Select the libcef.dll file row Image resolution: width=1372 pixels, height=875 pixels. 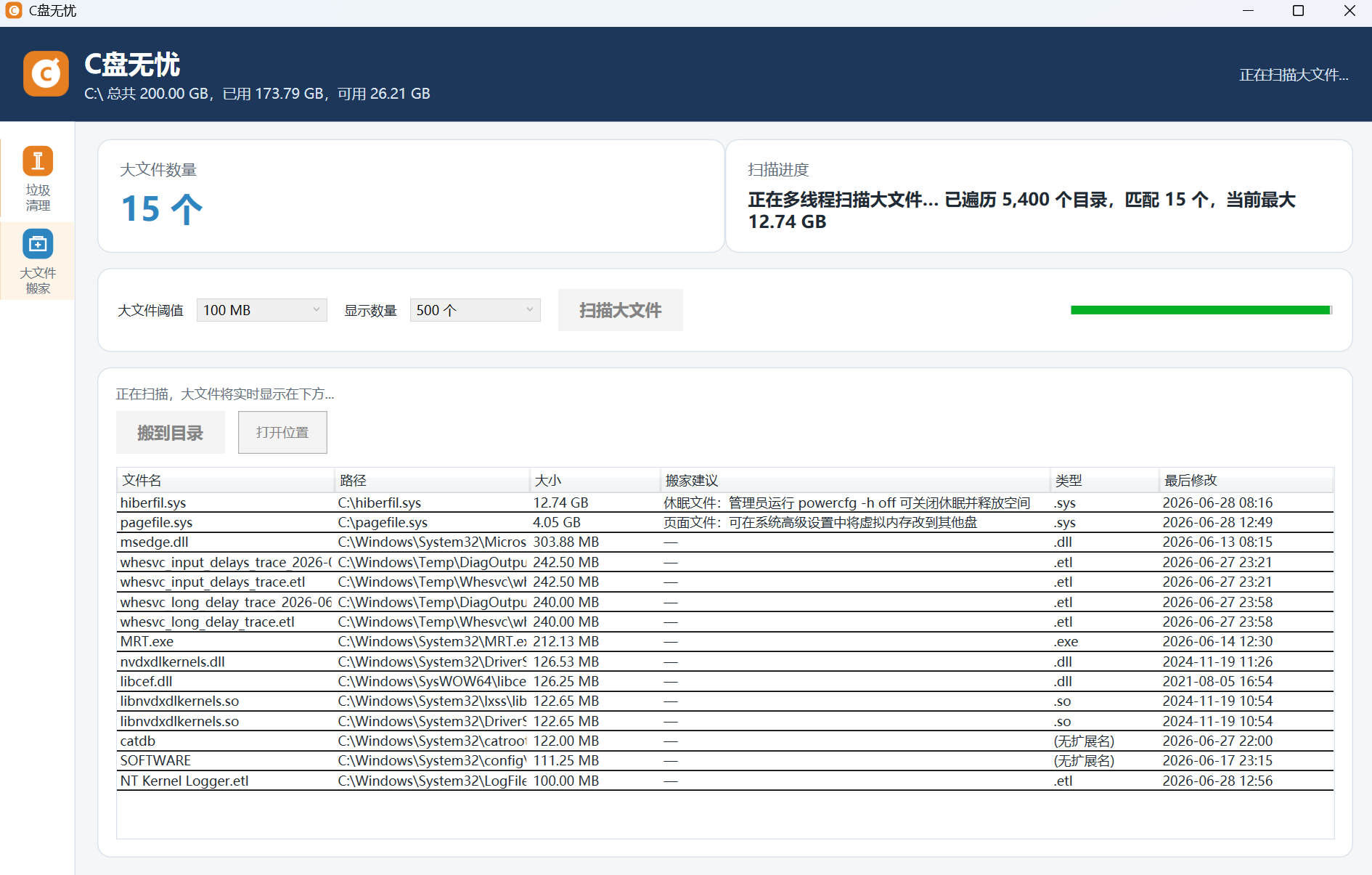(725, 681)
